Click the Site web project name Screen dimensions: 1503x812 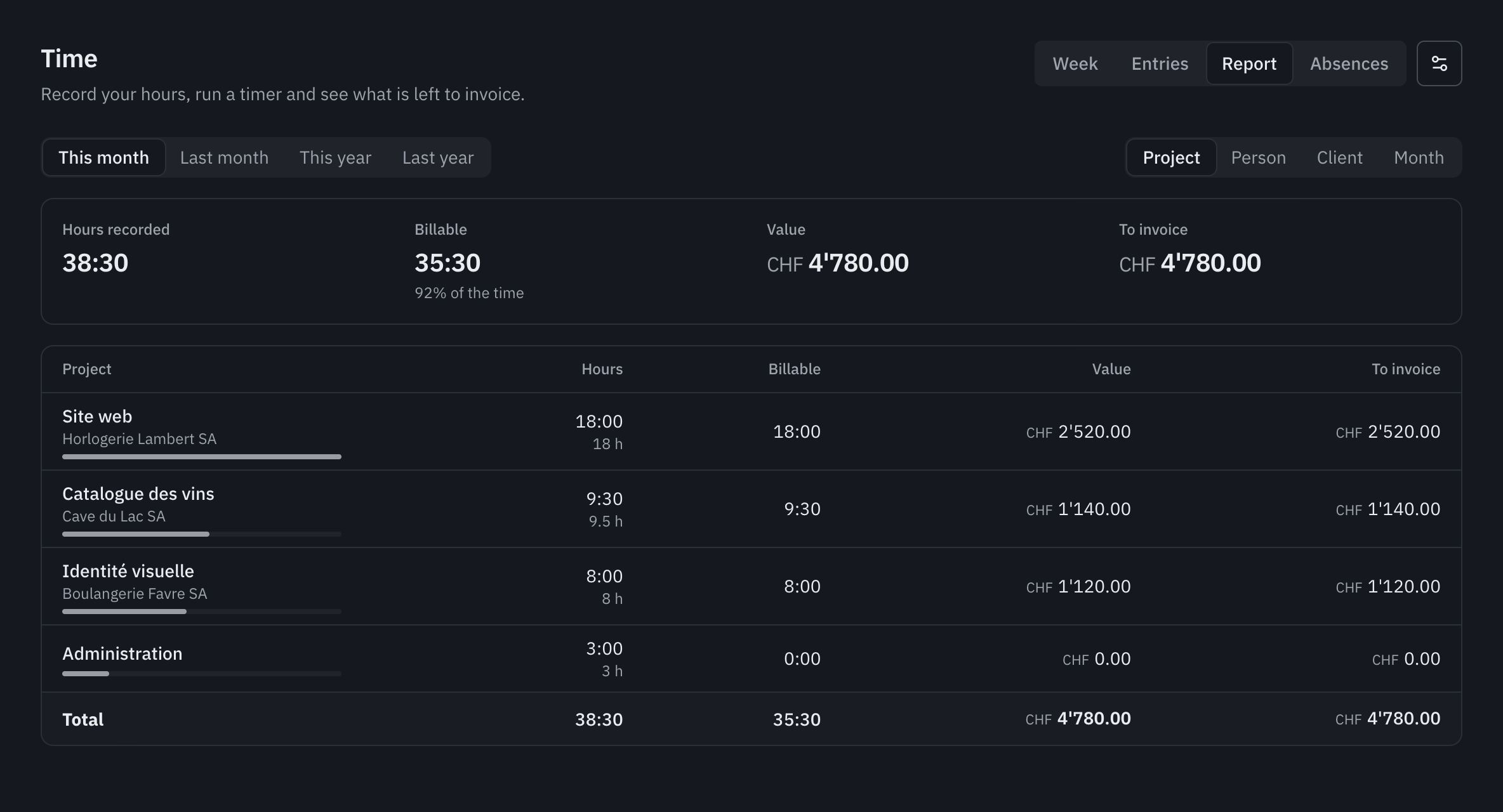[97, 416]
